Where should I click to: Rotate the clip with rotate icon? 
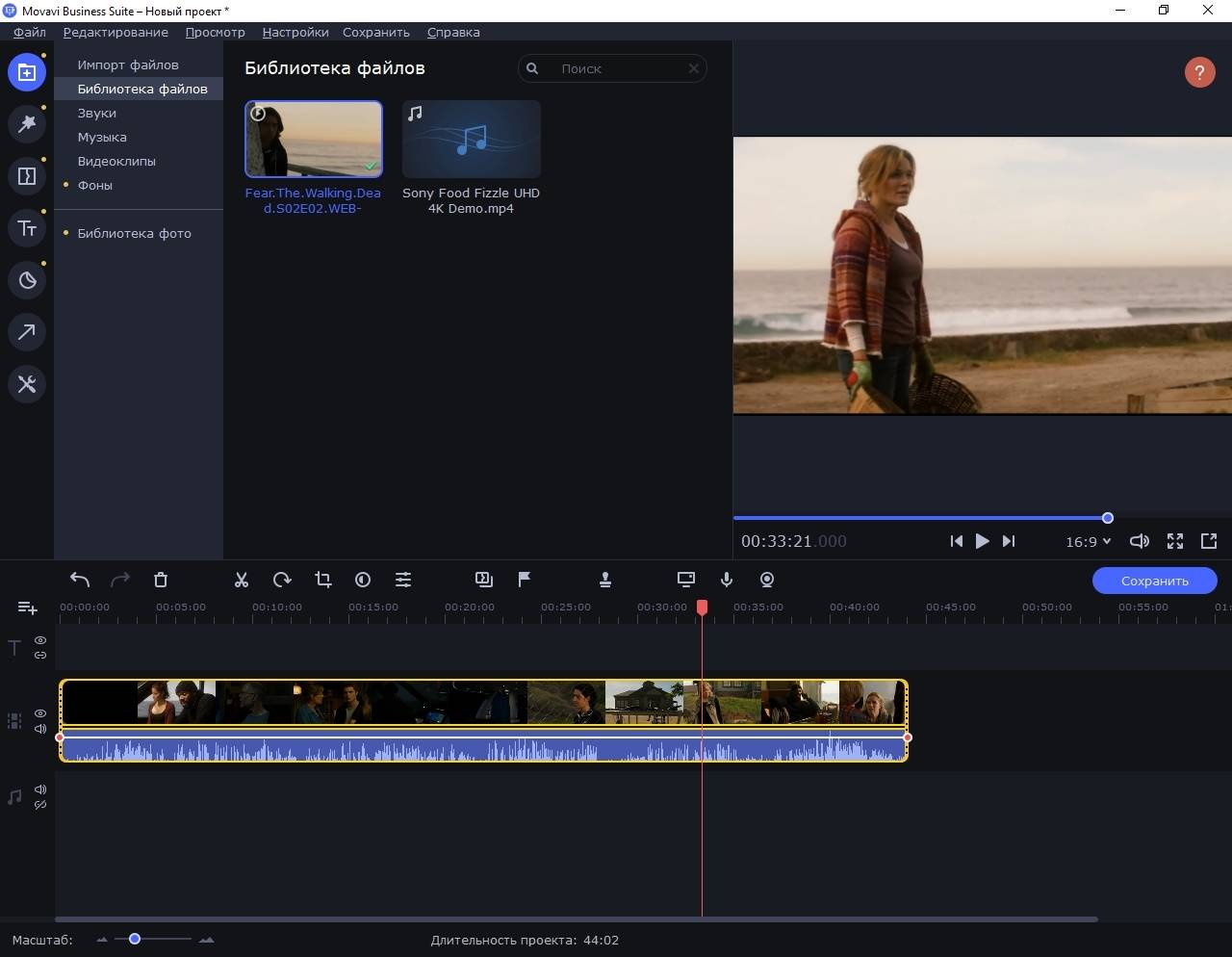coord(282,580)
